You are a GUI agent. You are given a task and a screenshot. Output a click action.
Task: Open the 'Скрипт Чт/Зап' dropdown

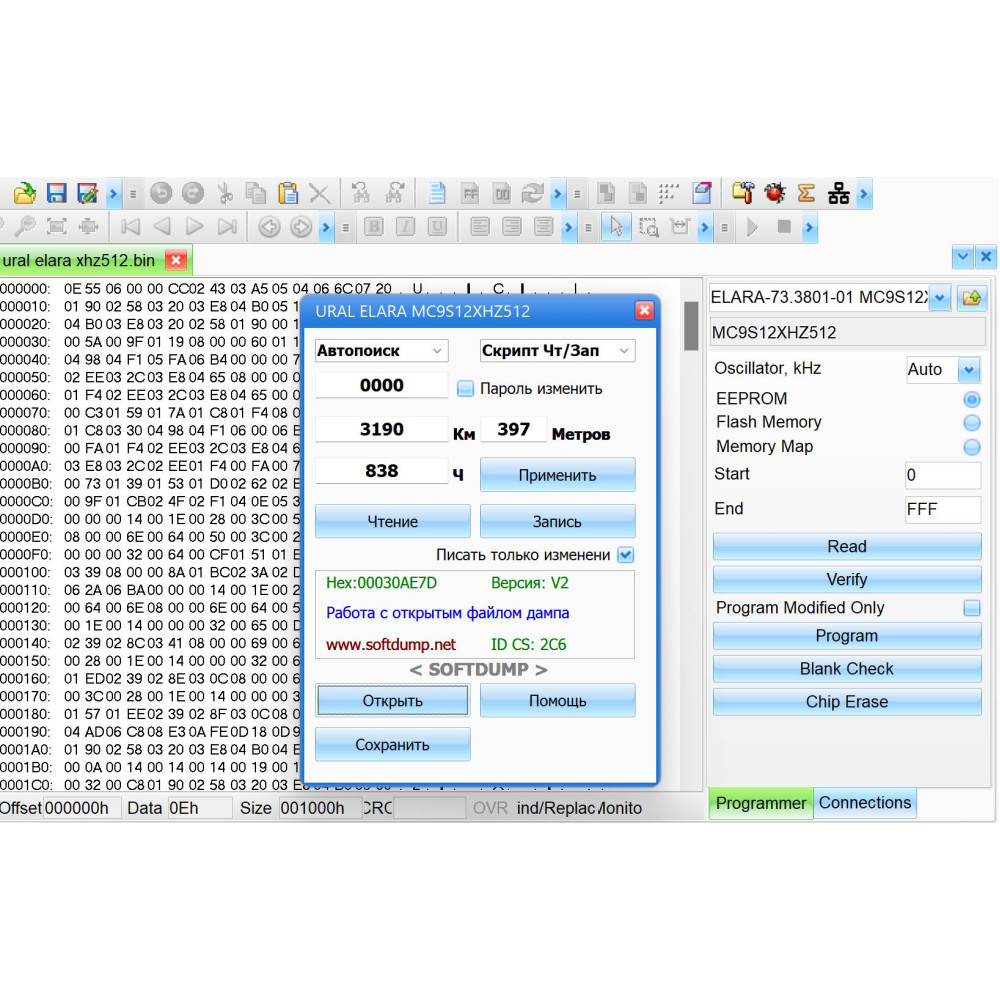pos(557,351)
